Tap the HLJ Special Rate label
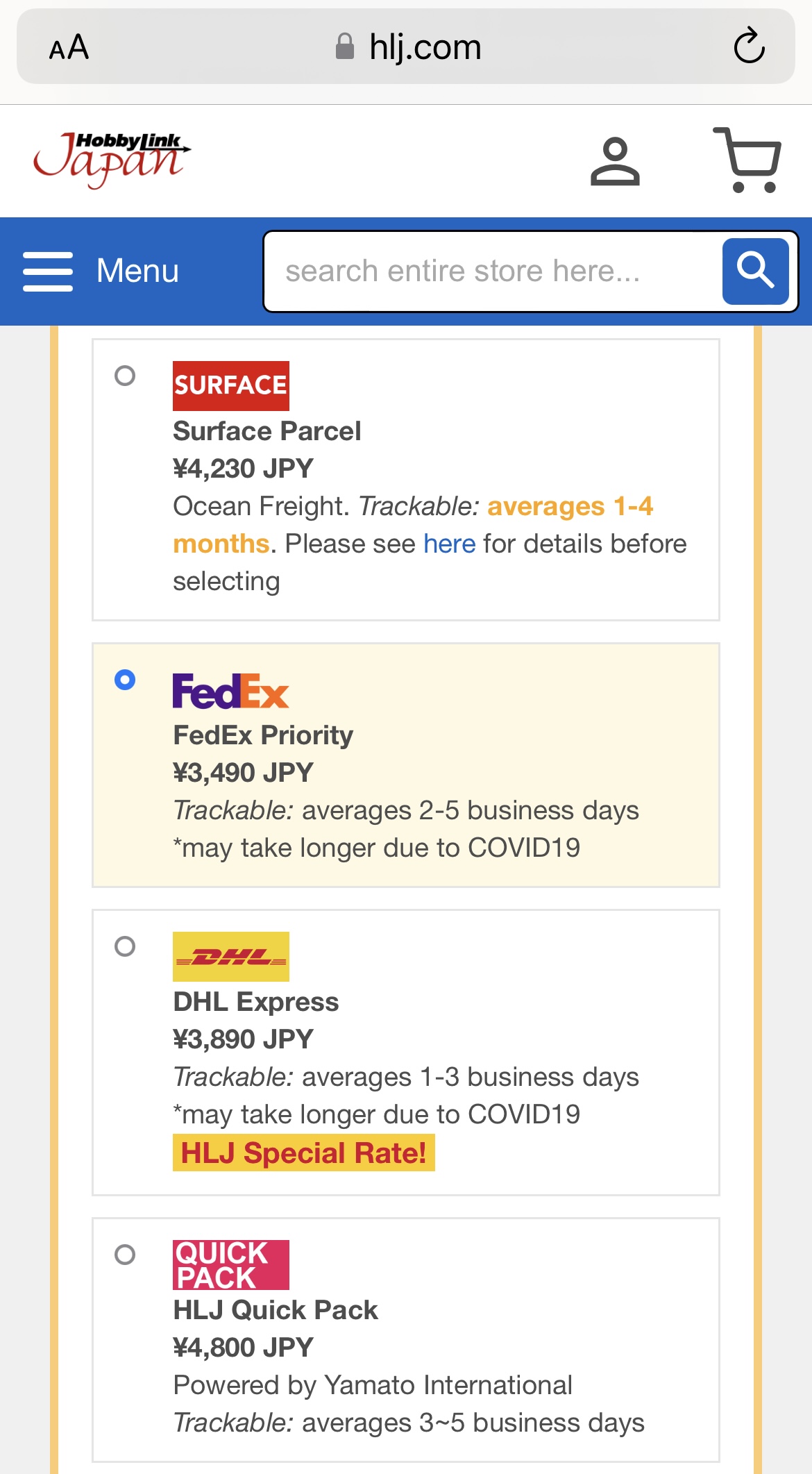 tap(303, 1153)
